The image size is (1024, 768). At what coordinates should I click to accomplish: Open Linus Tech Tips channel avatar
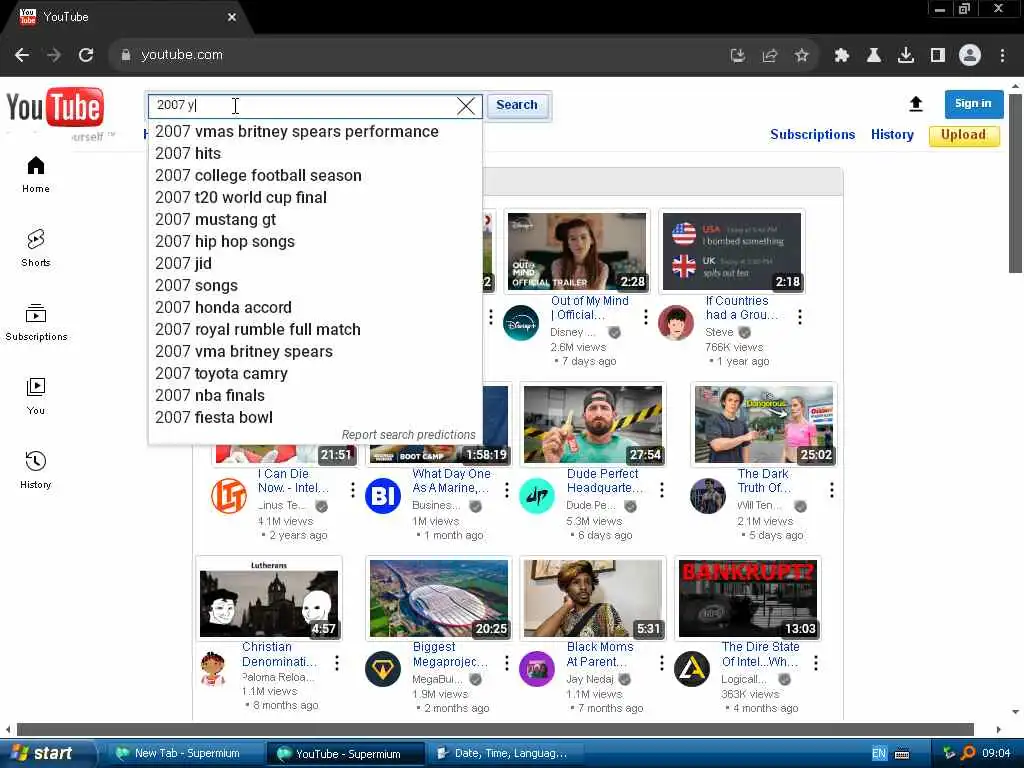(x=229, y=496)
